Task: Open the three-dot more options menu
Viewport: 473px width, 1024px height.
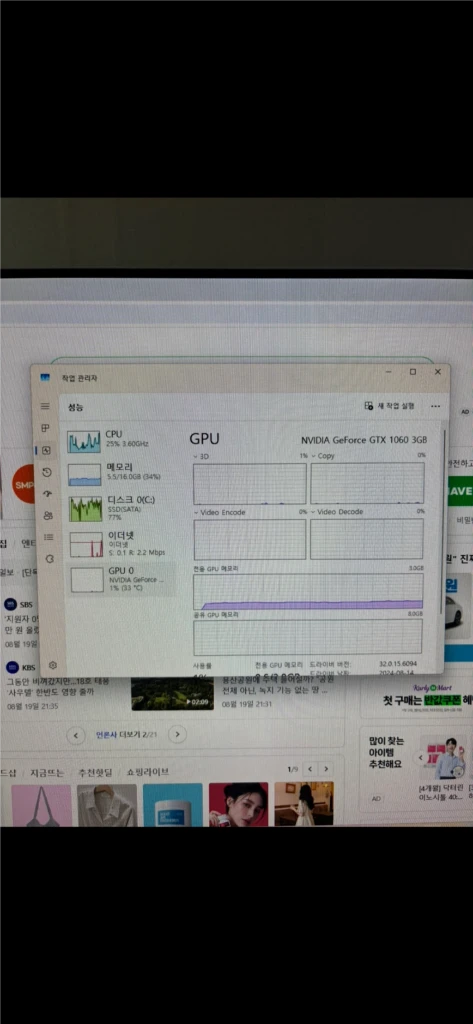Action: [x=436, y=406]
